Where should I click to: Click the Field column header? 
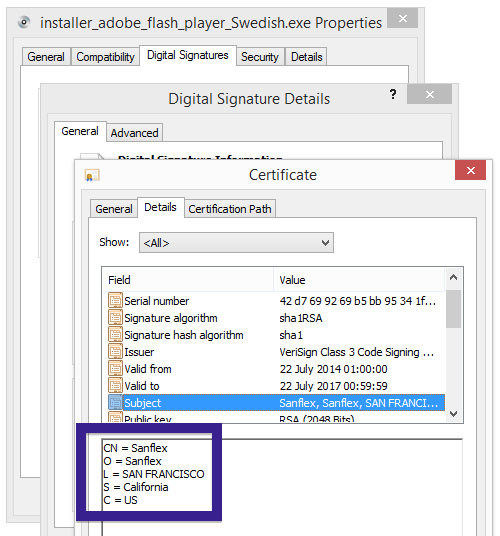click(x=189, y=280)
